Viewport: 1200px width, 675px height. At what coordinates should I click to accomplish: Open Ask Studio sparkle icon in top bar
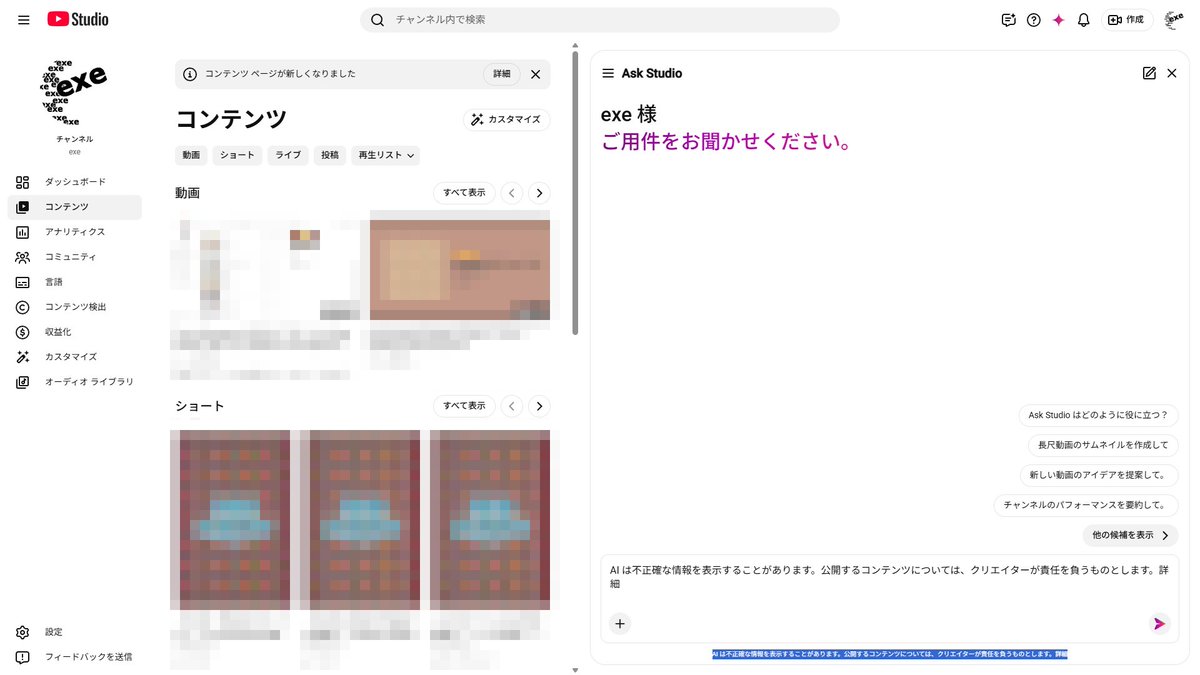coord(1058,20)
